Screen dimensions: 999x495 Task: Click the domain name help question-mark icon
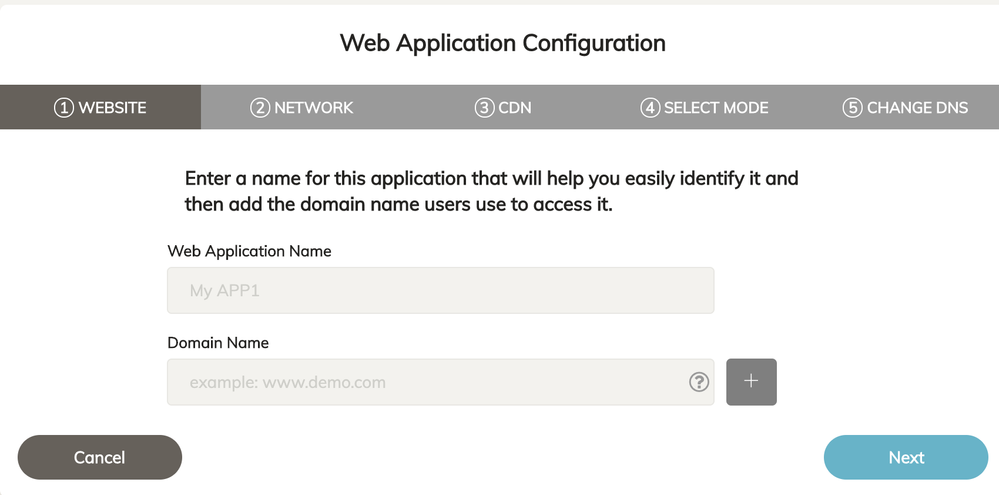pyautogui.click(x=699, y=382)
